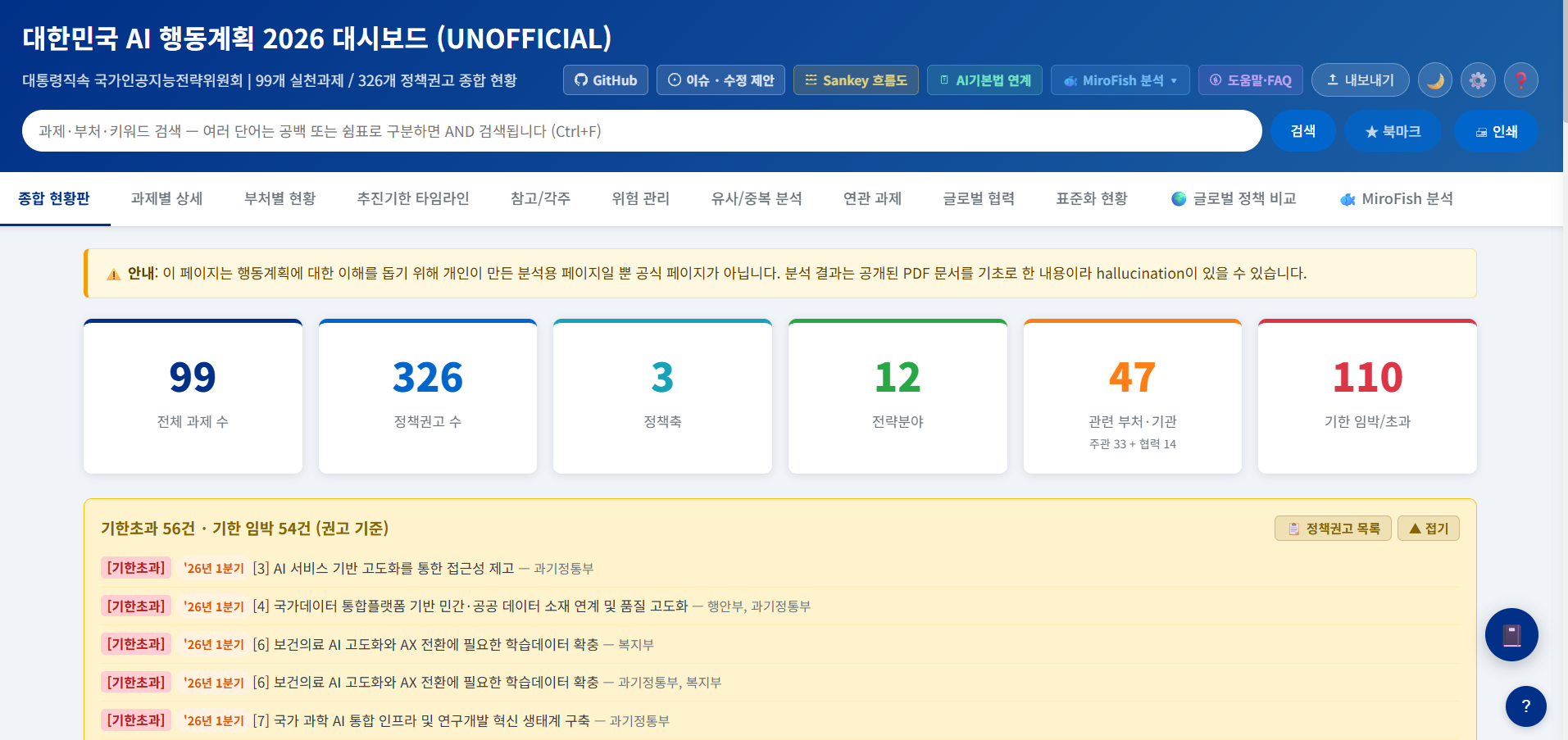The width and height of the screenshot is (1568, 740).
Task: Open the 북마크 bookmarks button
Action: 1393,131
